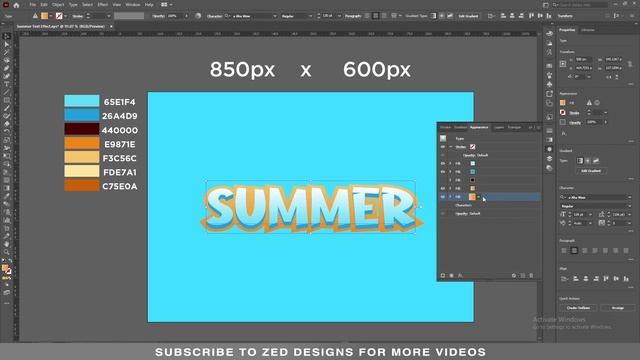Select the Type tool
This screenshot has width=640, height=360.
tap(7, 84)
